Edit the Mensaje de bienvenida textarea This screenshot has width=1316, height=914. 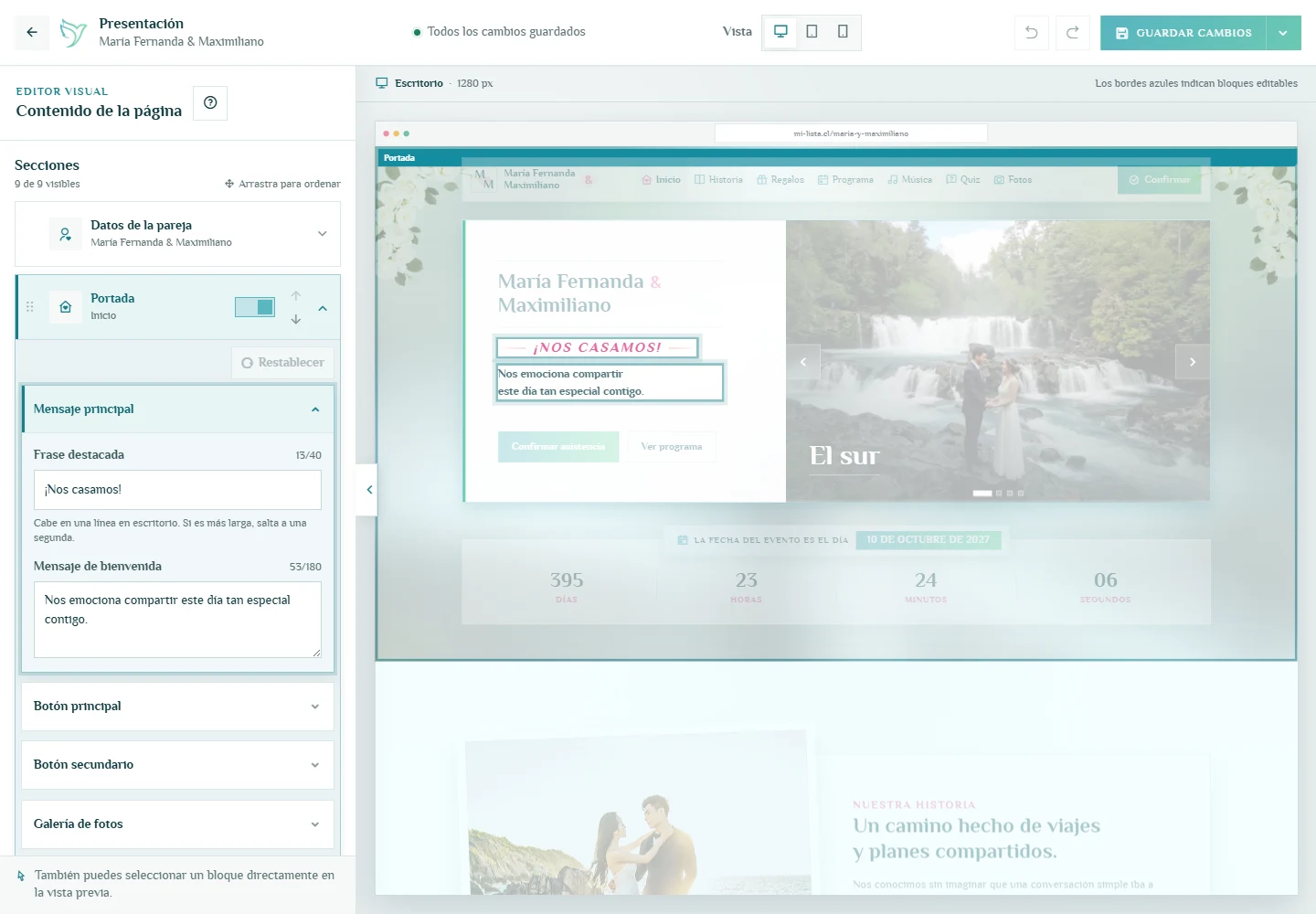click(x=177, y=620)
